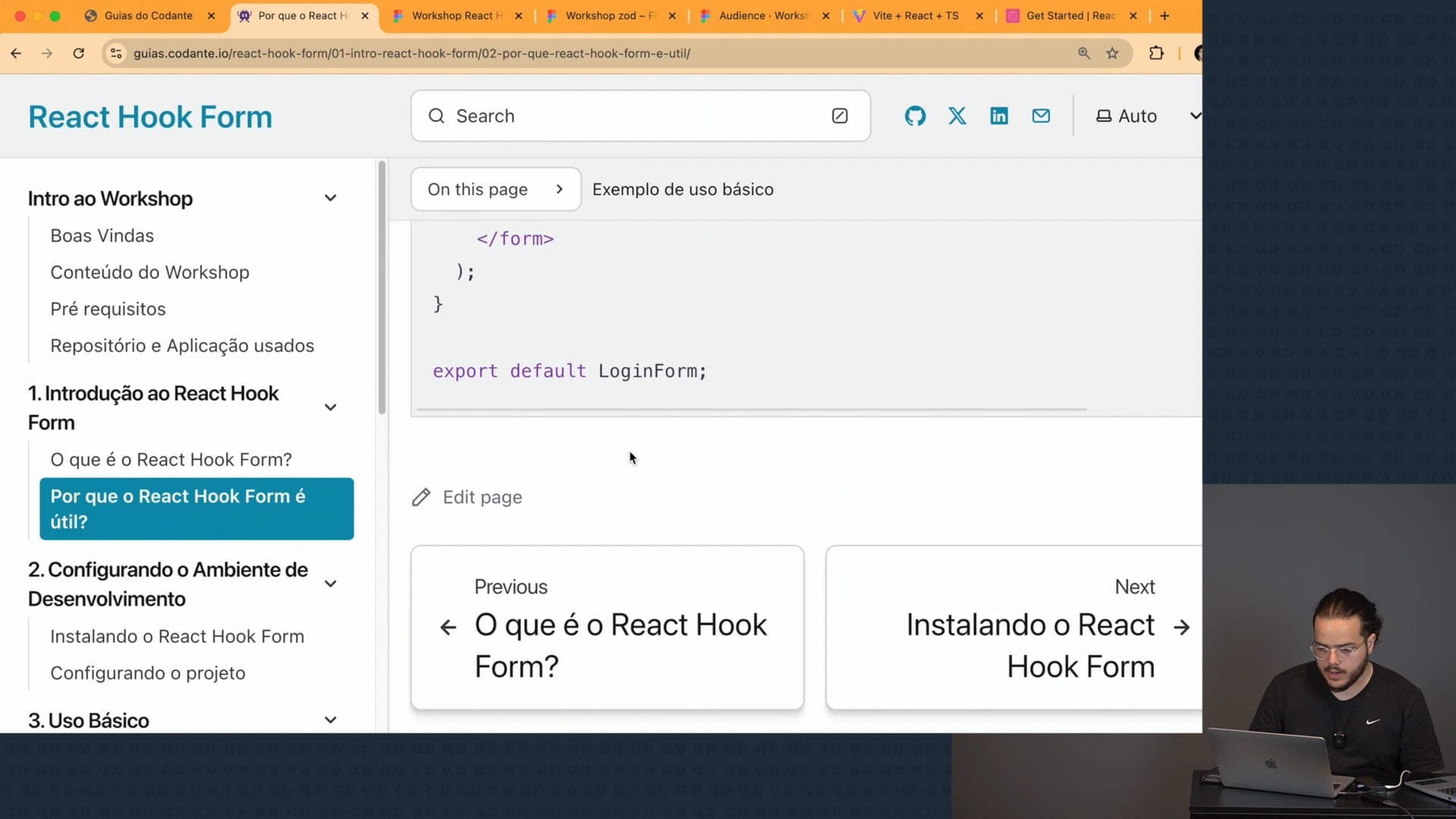Close the Get Started tab
The width and height of the screenshot is (1456, 819).
click(x=1133, y=16)
